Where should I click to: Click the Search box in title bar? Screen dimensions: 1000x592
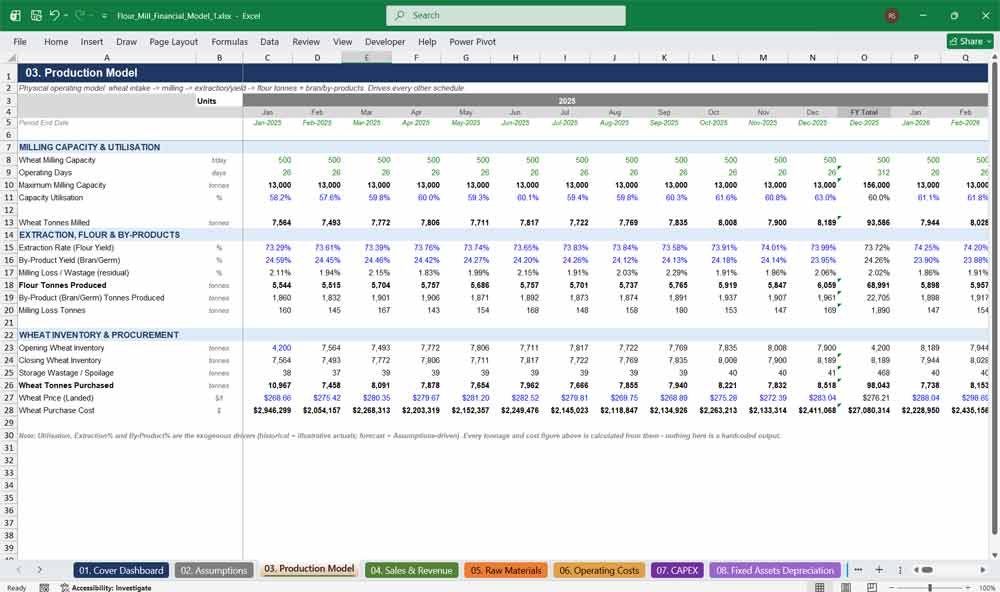(x=506, y=15)
